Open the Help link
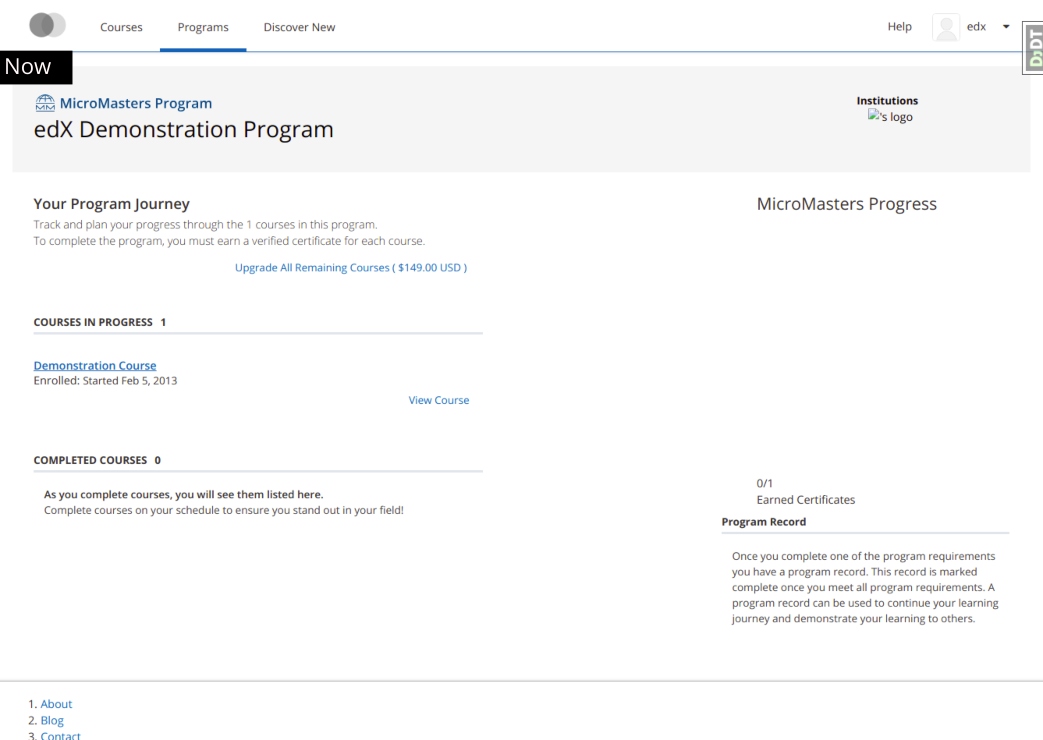This screenshot has height=740, width=1043. tap(899, 27)
